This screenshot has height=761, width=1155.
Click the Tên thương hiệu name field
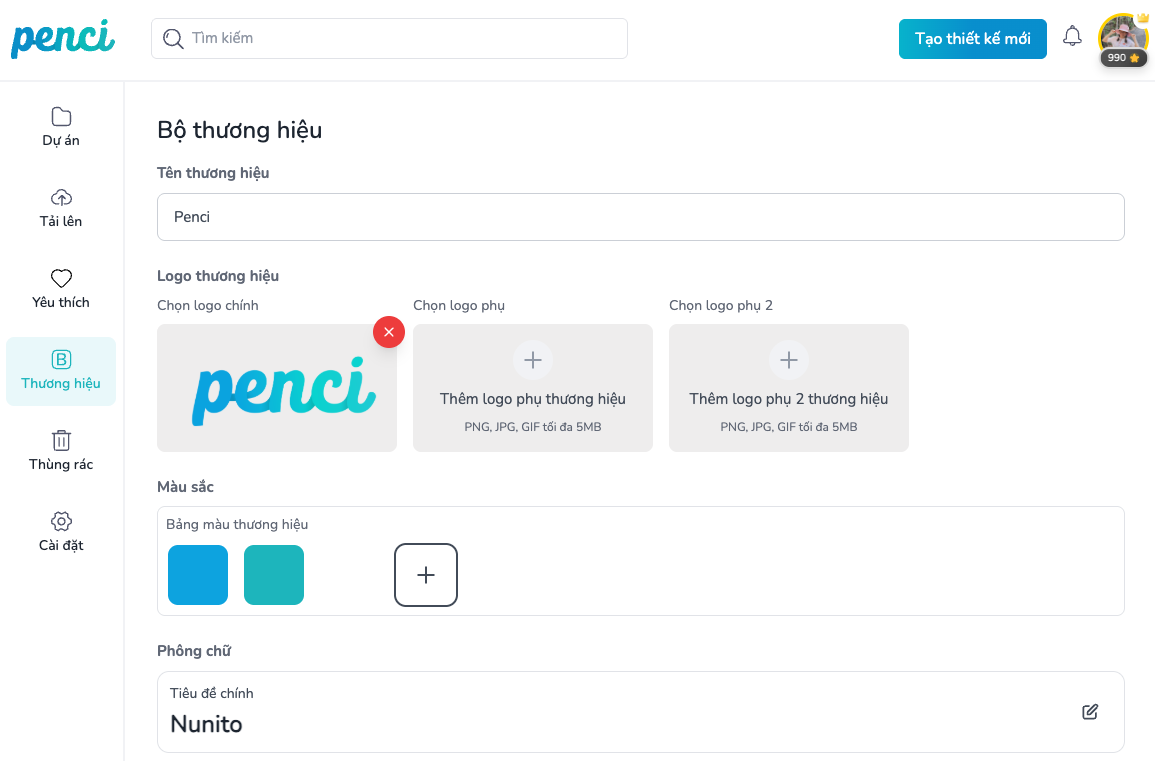(640, 217)
